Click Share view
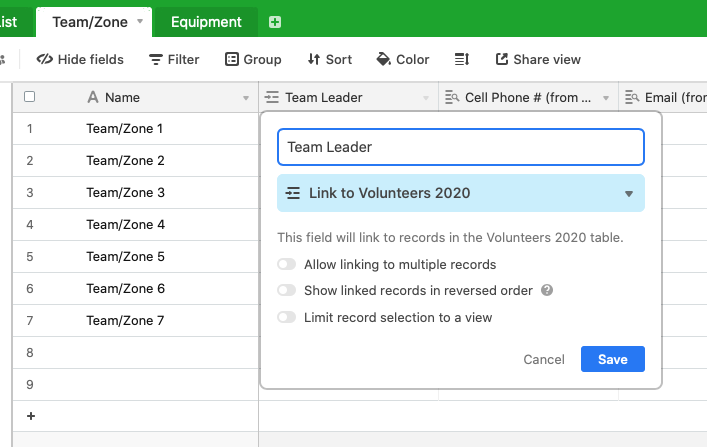The width and height of the screenshot is (707, 447). pos(538,59)
